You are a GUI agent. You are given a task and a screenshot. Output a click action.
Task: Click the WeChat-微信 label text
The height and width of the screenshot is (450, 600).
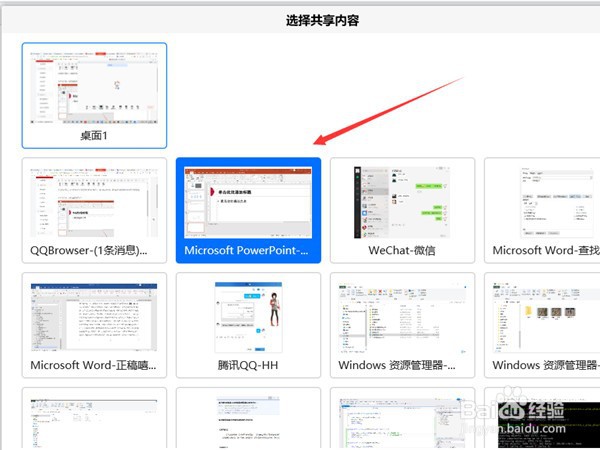pos(402,250)
